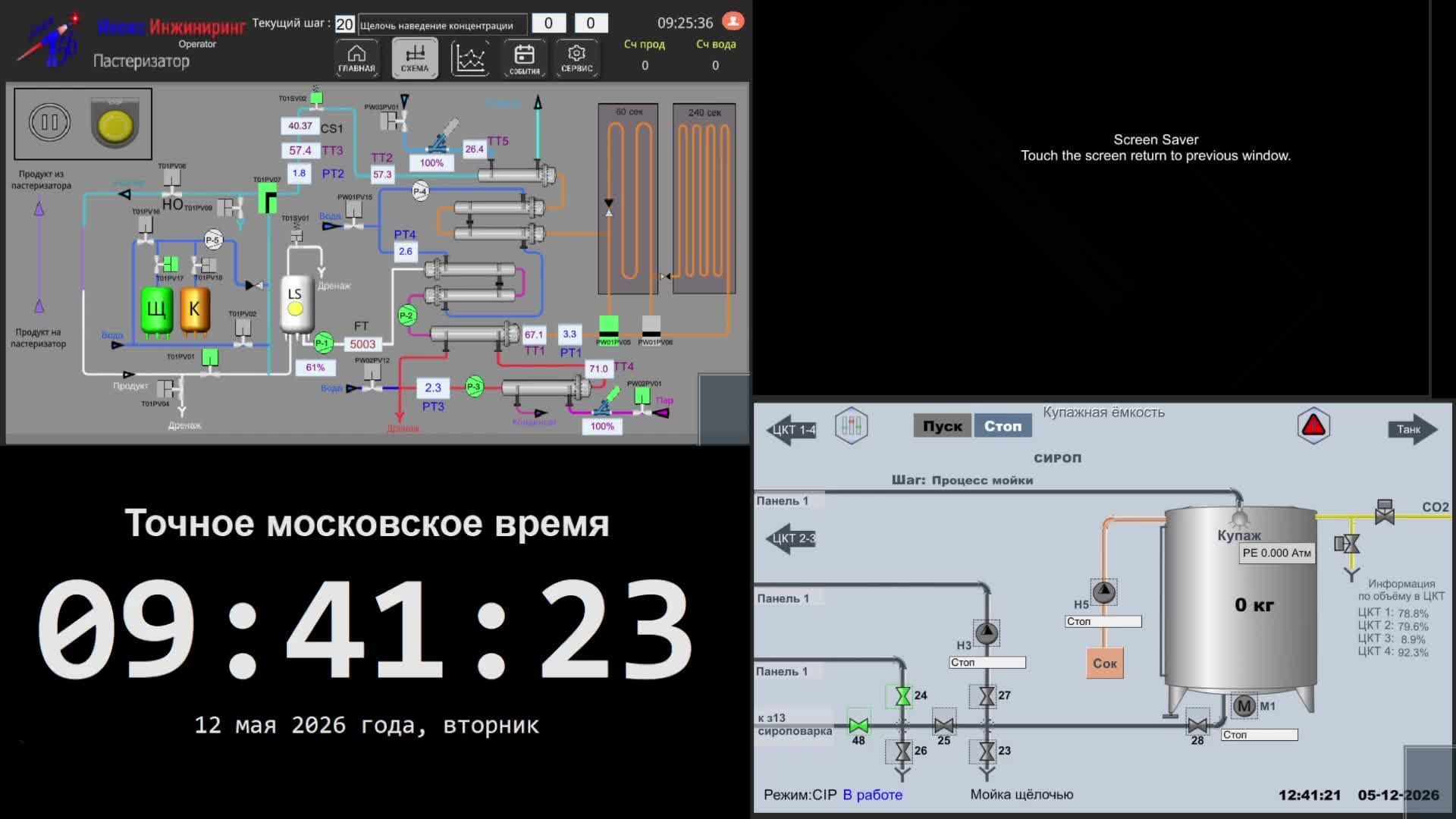Screen dimensions: 1456x819
Task: Toggle valve 28 near mixer
Action: [x=1197, y=725]
